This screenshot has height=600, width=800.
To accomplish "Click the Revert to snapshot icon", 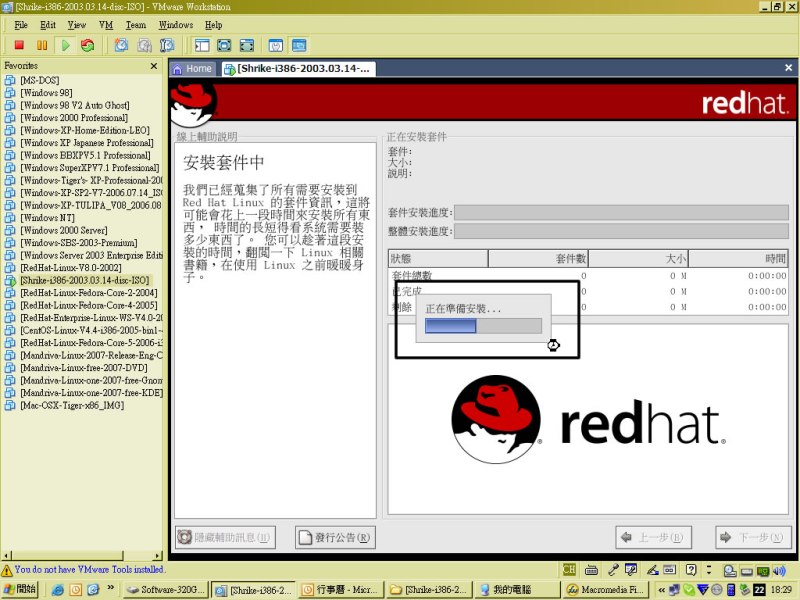I will tap(144, 45).
